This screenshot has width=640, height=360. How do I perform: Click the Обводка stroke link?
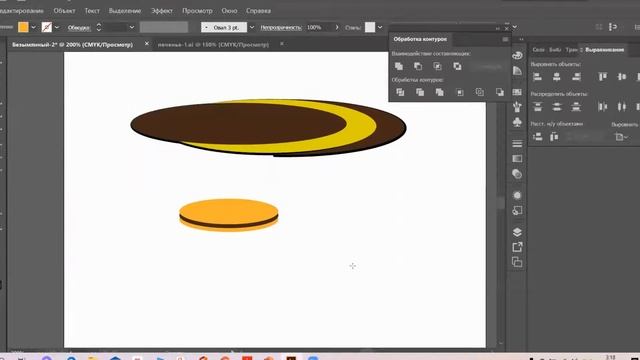click(x=79, y=27)
